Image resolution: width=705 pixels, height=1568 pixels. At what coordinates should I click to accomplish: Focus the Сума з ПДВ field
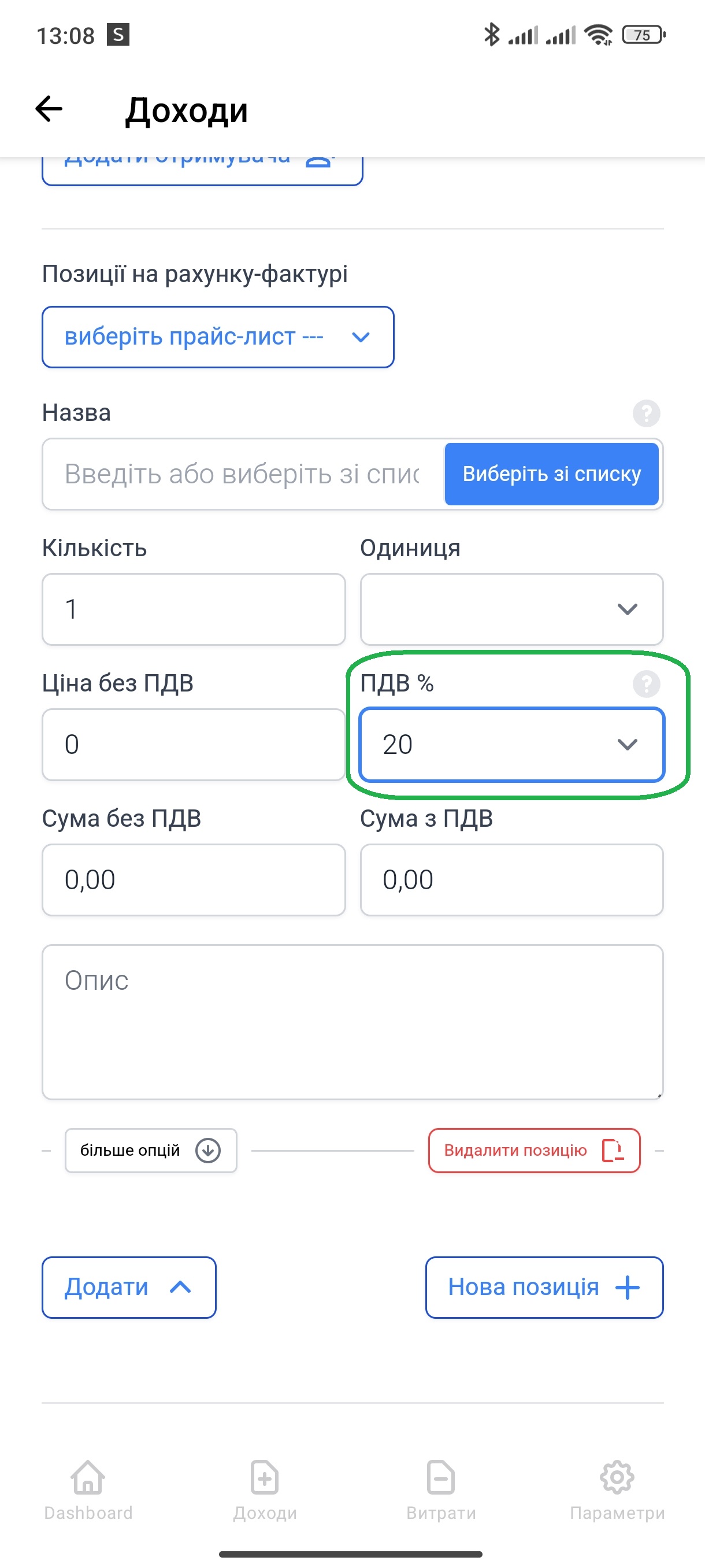click(511, 879)
